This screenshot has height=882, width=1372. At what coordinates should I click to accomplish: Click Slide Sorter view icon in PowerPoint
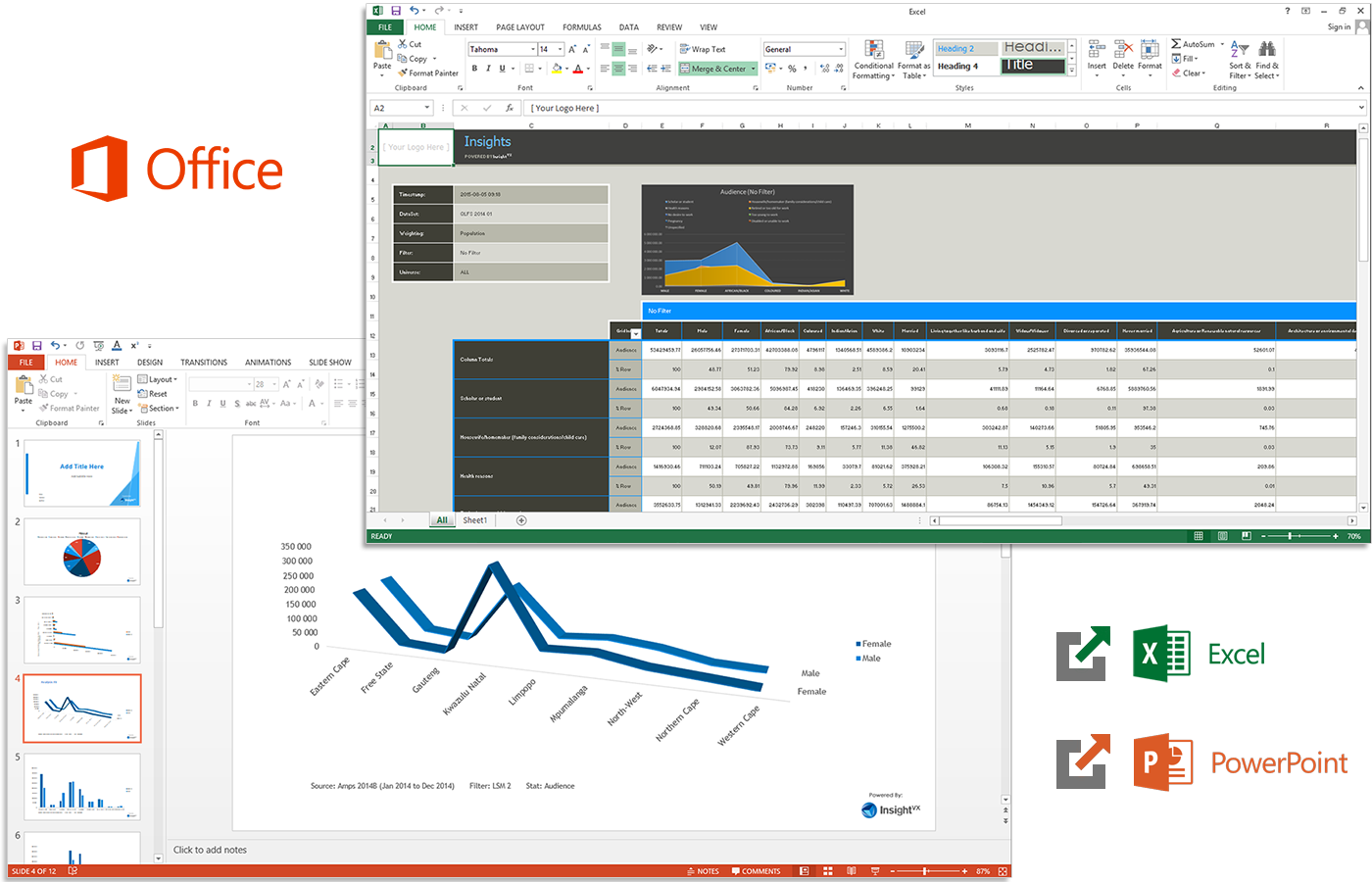click(x=827, y=871)
